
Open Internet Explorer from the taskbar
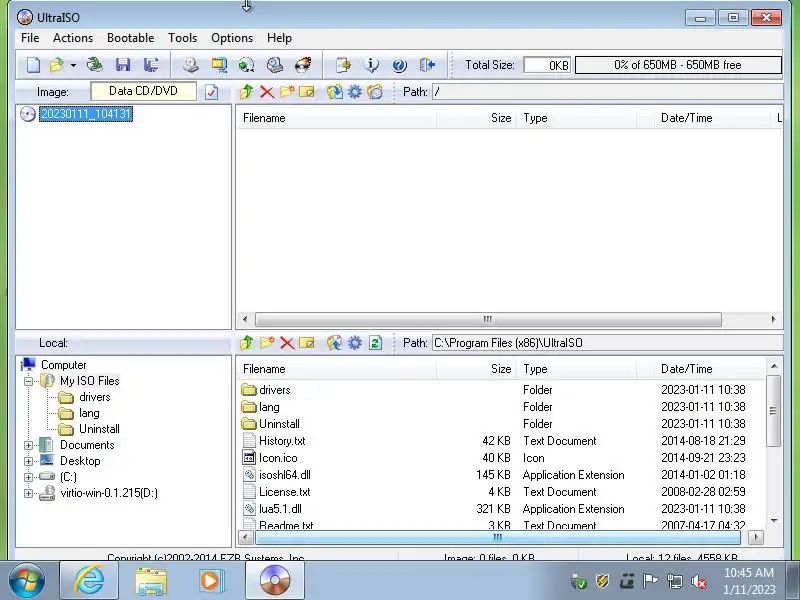(89, 581)
